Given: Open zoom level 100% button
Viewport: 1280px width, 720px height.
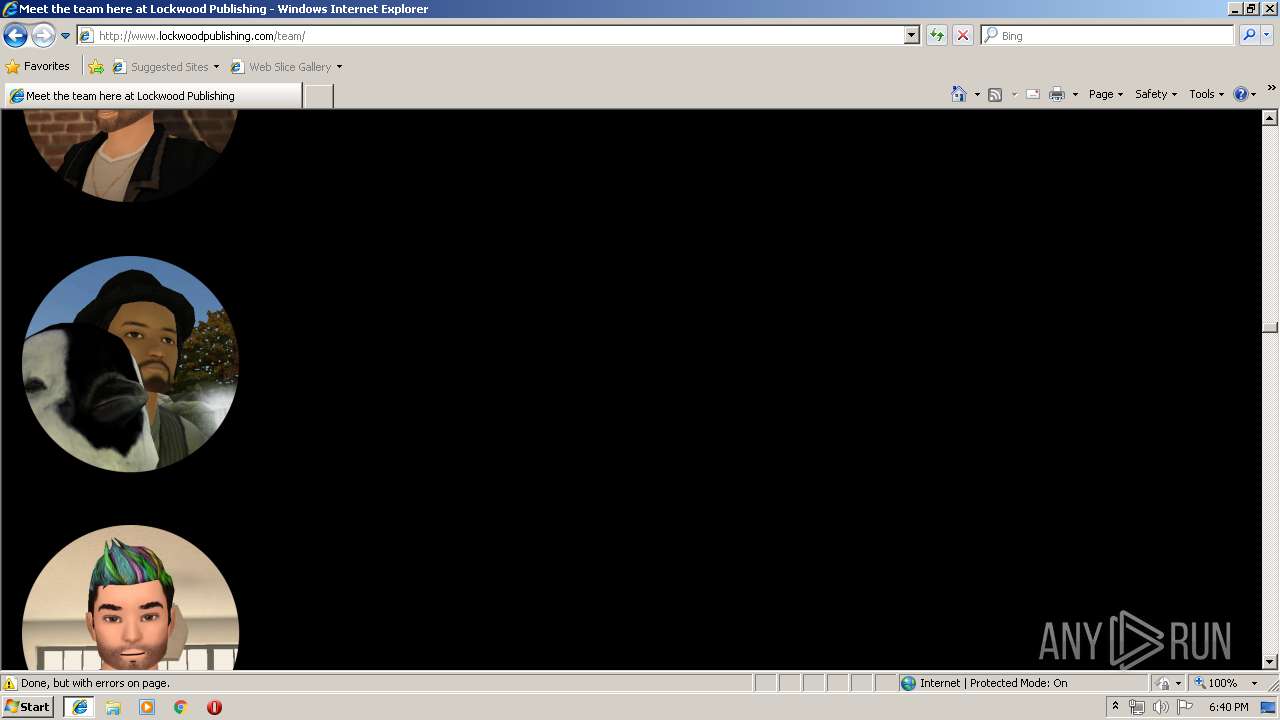Looking at the screenshot, I should [x=1216, y=683].
